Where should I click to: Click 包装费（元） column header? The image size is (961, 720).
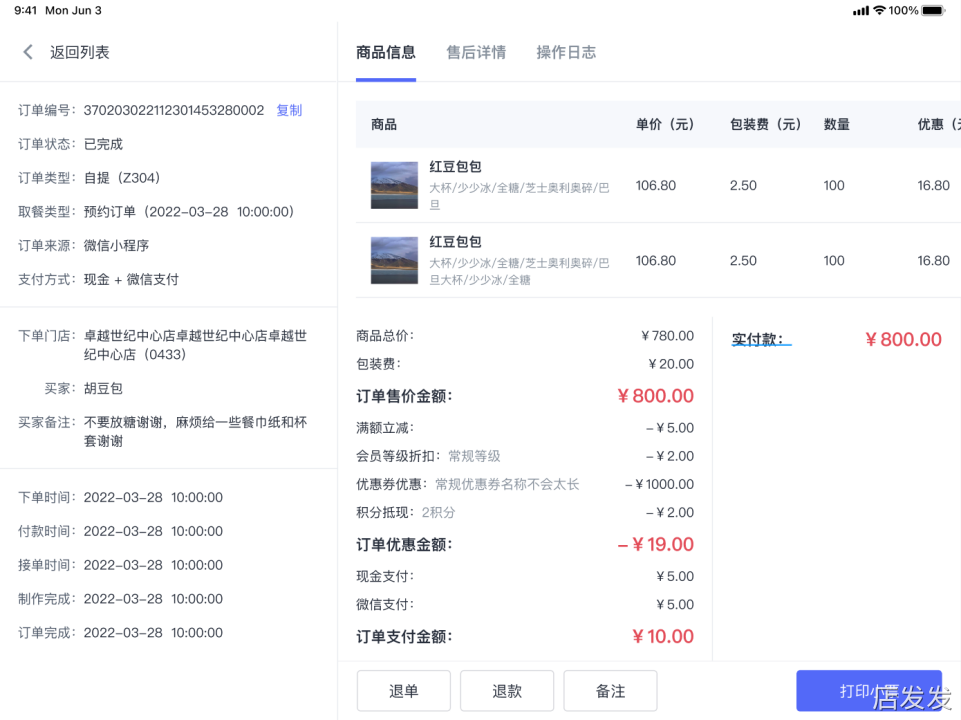765,124
